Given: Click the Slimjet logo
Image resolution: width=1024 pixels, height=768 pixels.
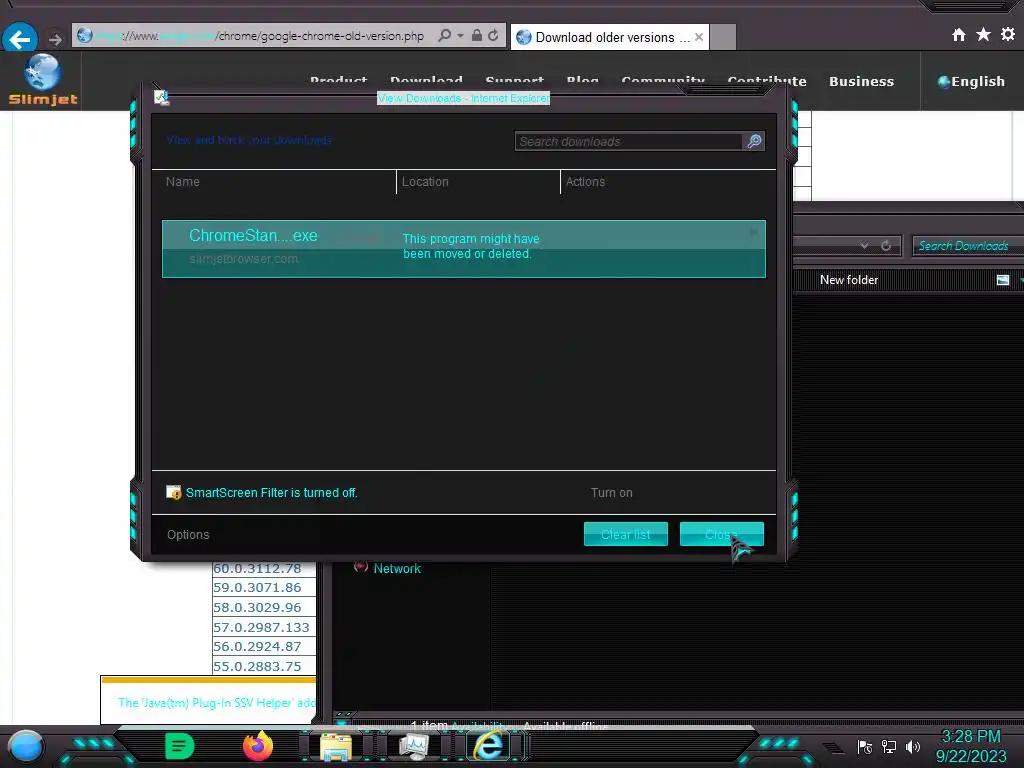Looking at the screenshot, I should point(42,80).
